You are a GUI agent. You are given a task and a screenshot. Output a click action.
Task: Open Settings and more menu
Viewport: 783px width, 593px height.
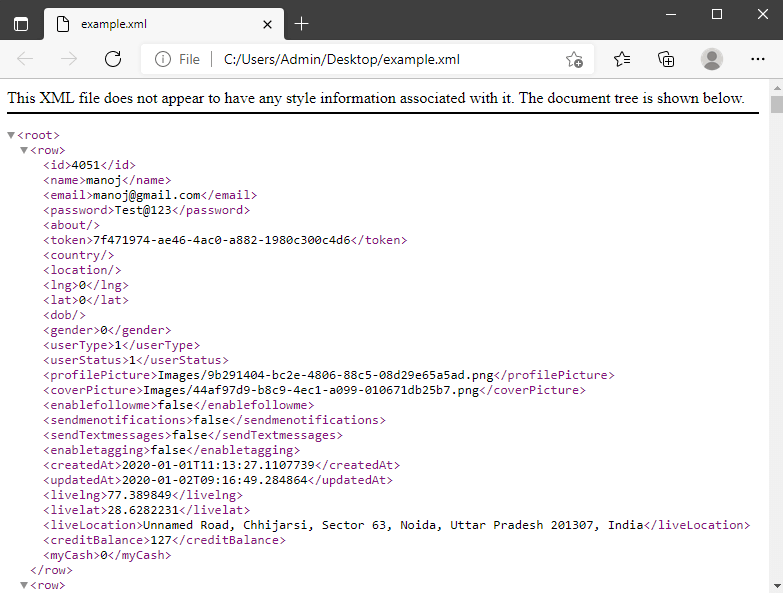tap(758, 59)
